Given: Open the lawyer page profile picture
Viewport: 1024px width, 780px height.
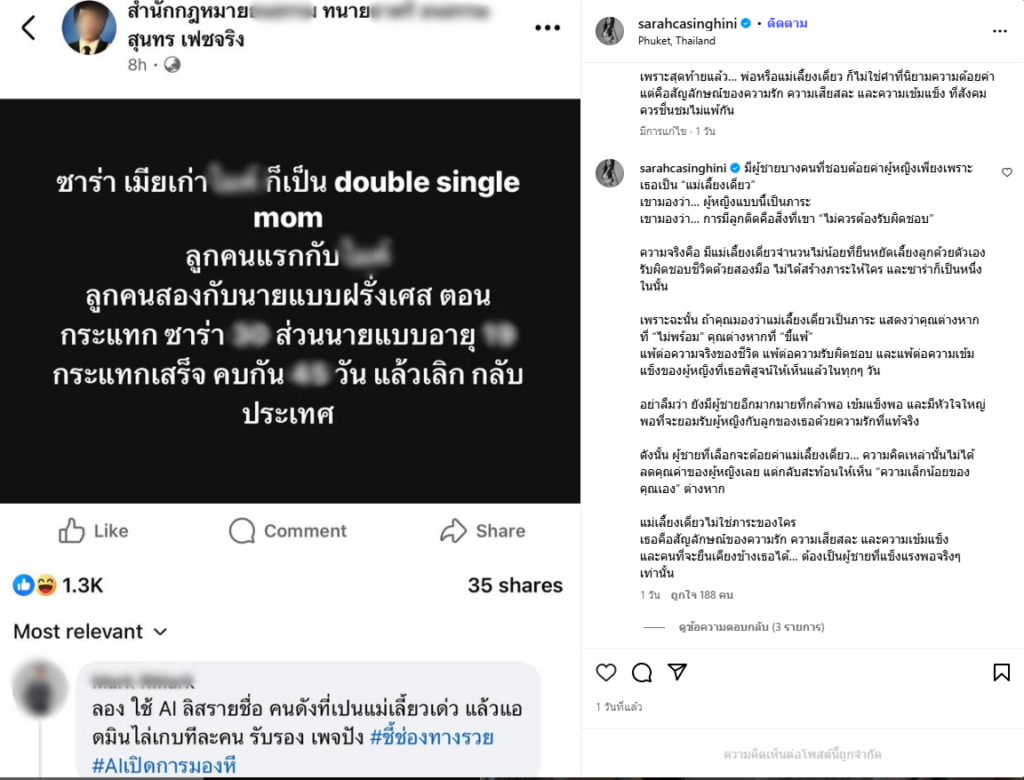Looking at the screenshot, I should 89,27.
